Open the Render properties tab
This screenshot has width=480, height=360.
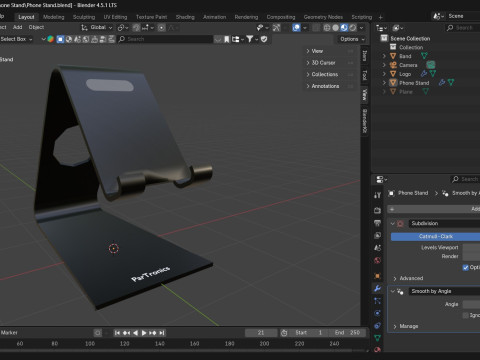tap(377, 210)
